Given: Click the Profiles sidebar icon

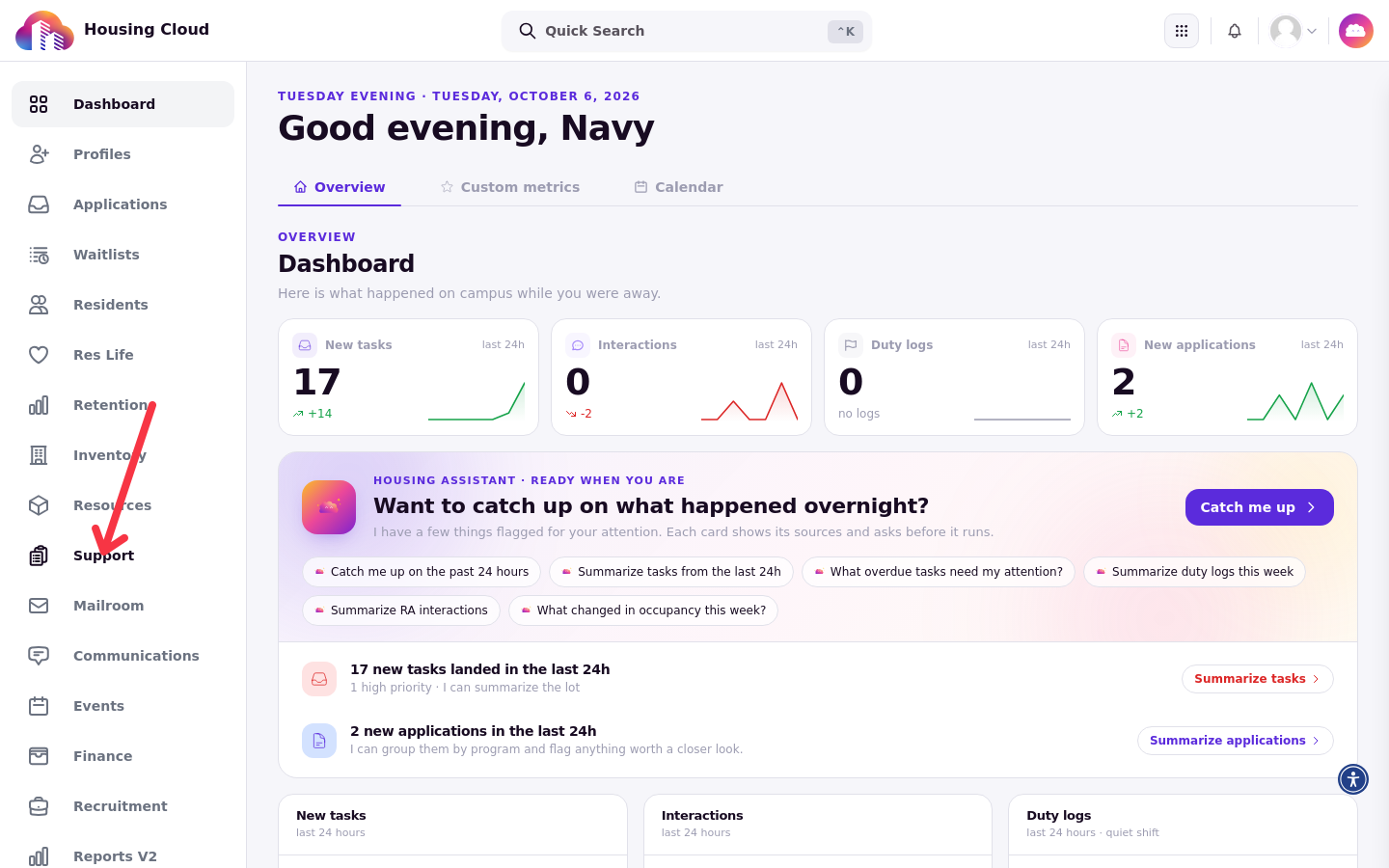Looking at the screenshot, I should click(x=39, y=154).
